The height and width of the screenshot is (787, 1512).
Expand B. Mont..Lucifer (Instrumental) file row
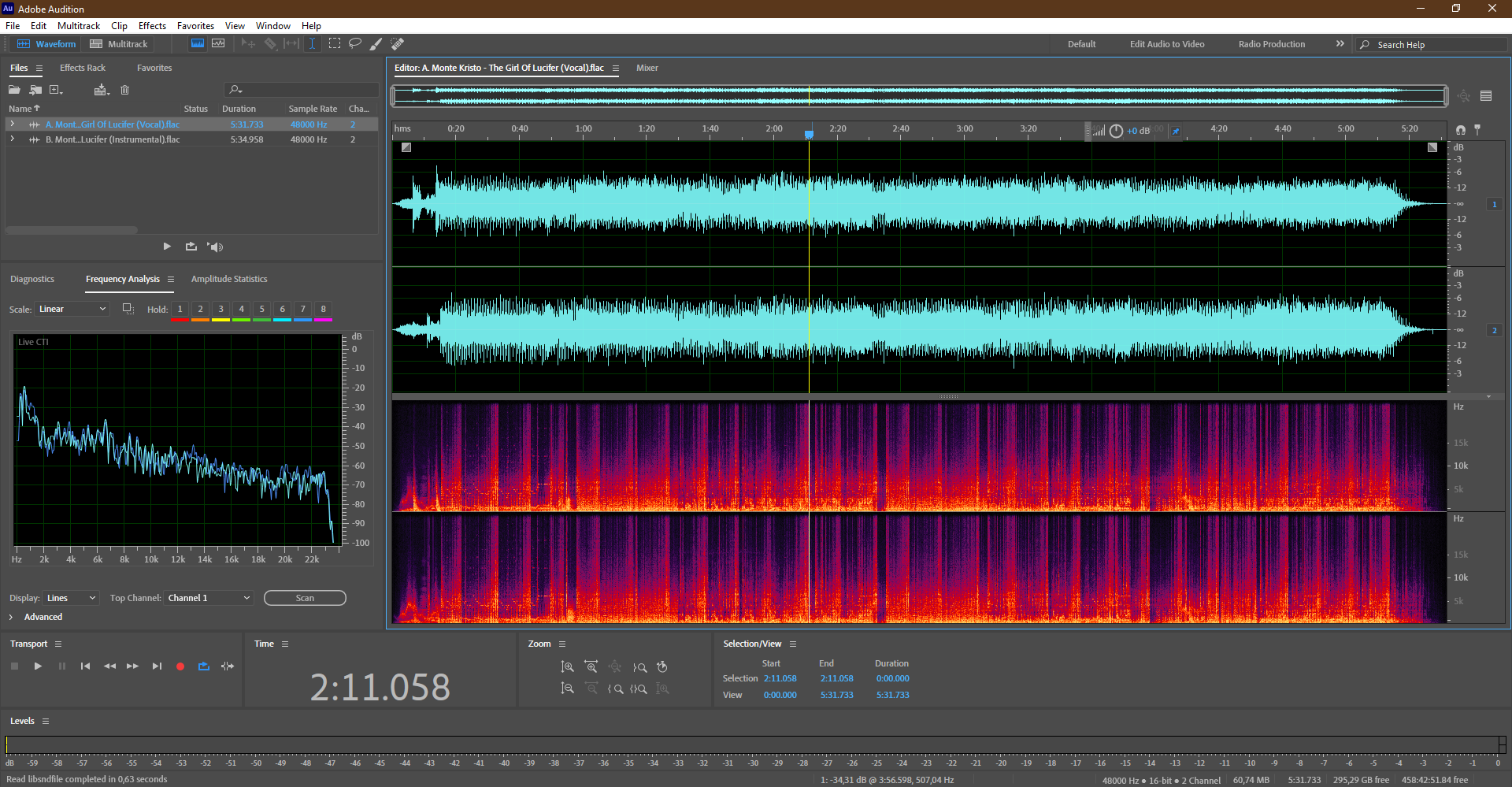(x=12, y=139)
